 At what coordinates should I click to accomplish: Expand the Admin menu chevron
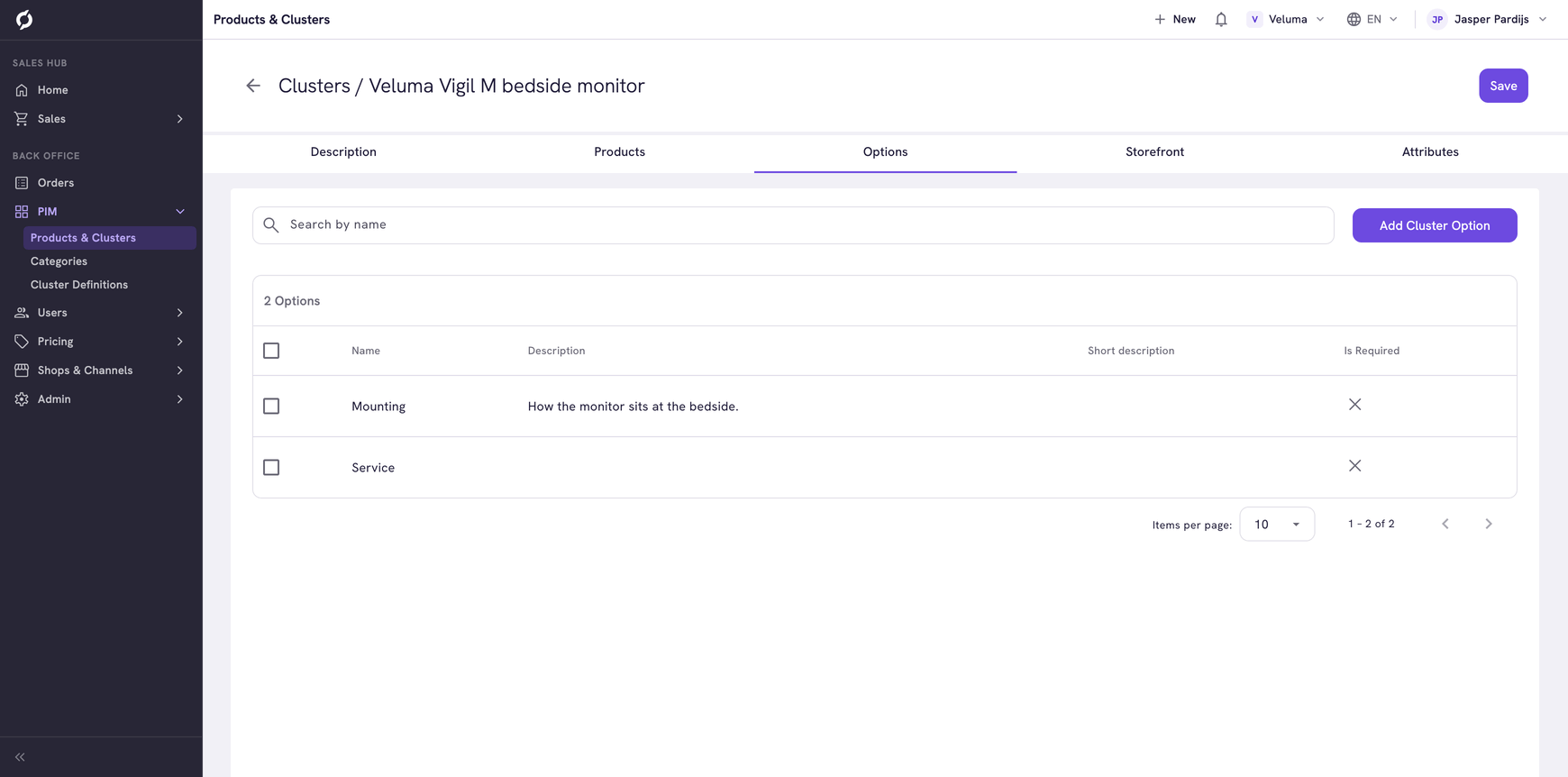pos(180,399)
